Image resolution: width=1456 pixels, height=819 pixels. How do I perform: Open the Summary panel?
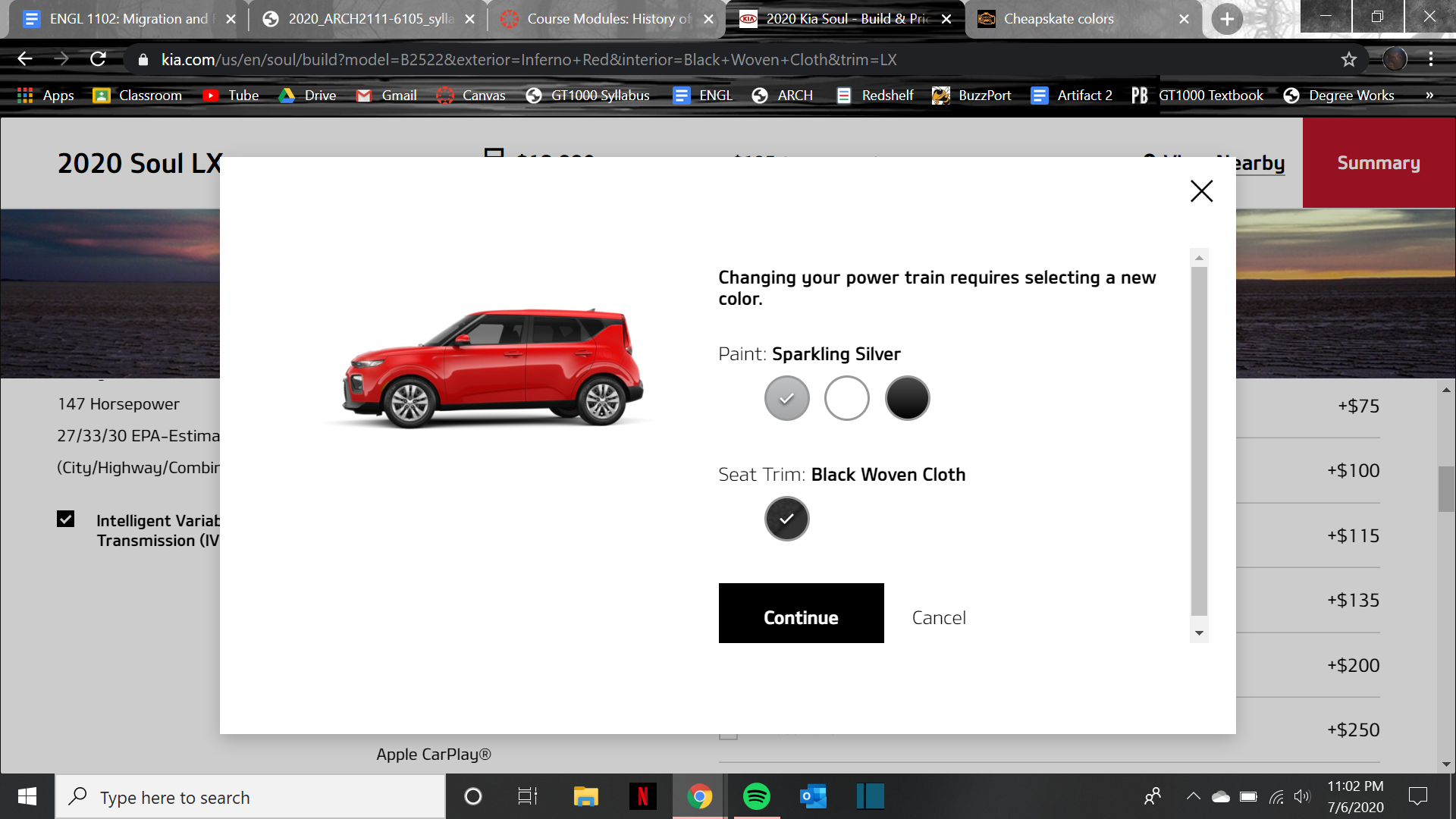1379,162
